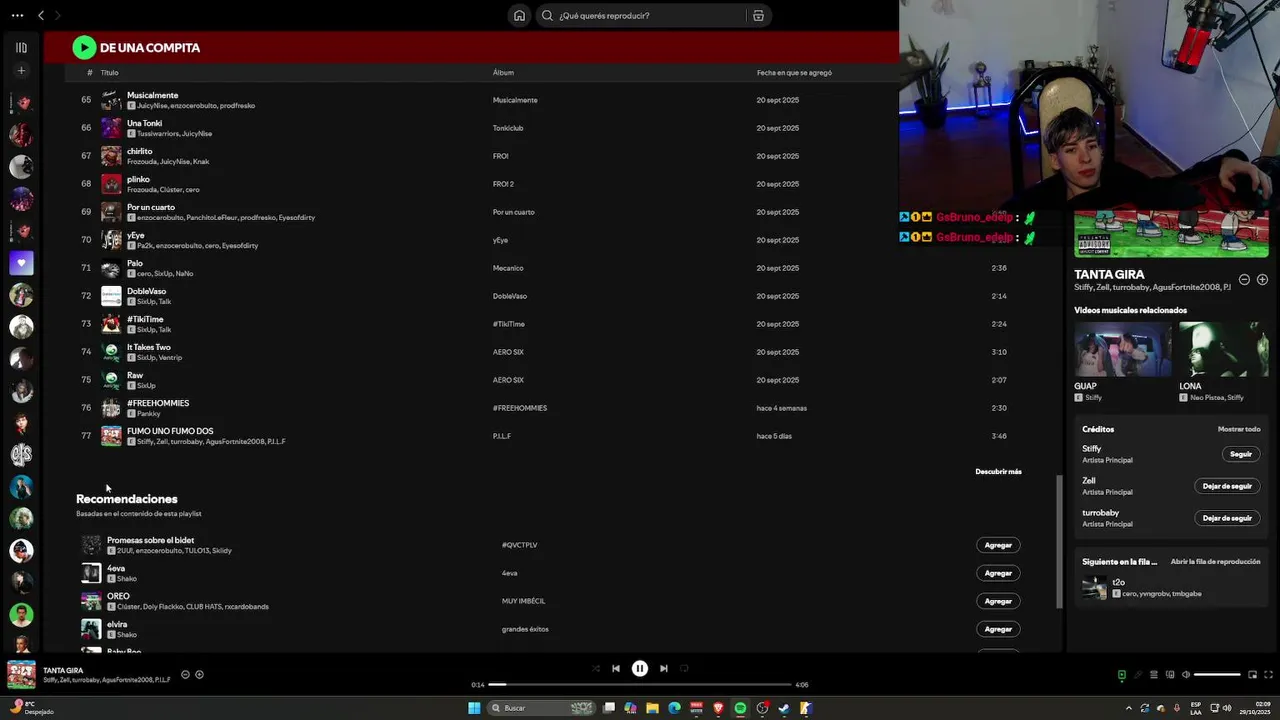Unfollow turrobaby with Dejar de seguir

click(x=1227, y=518)
